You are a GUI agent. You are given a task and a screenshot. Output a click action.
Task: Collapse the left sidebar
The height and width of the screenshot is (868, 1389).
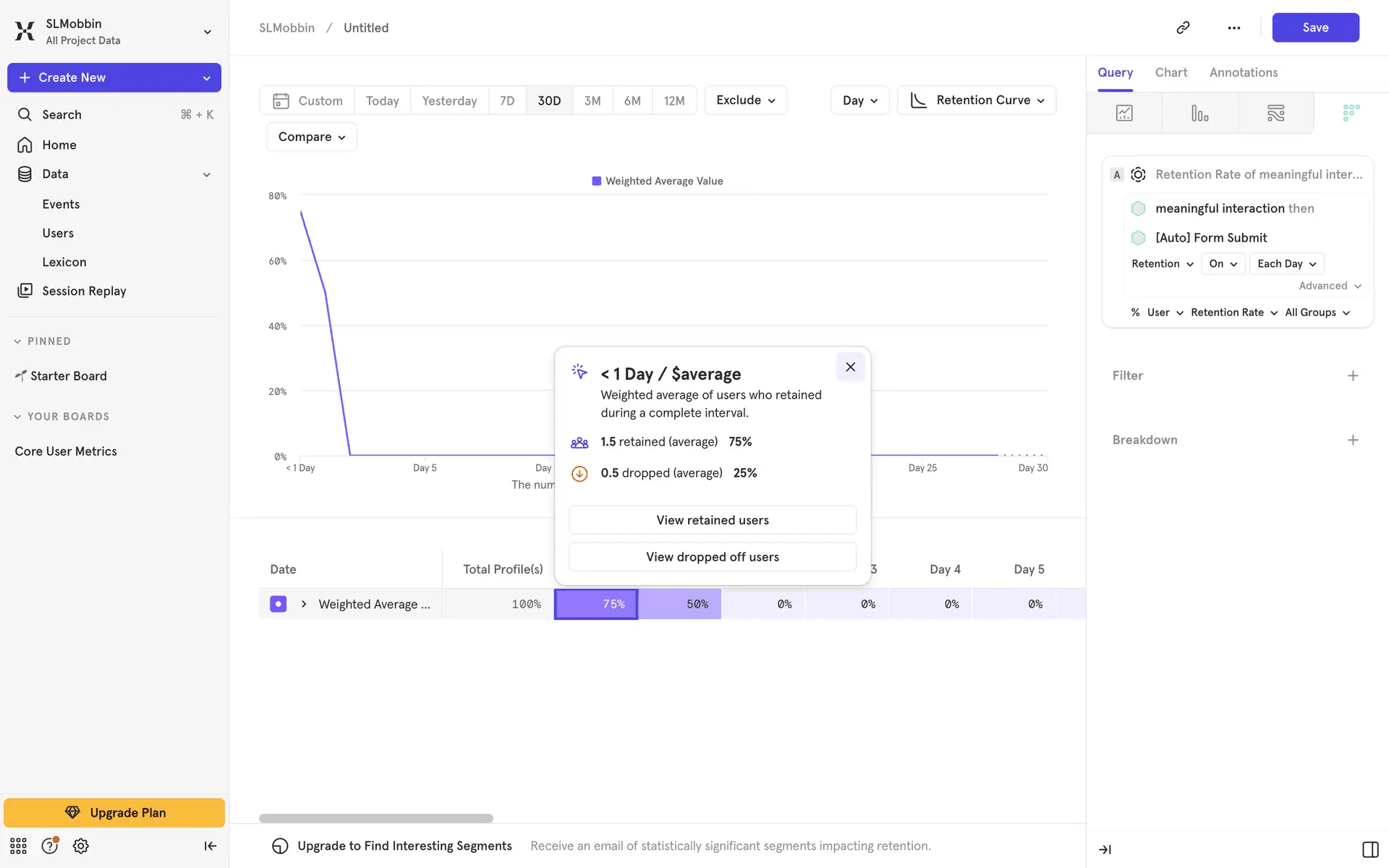coord(210,846)
